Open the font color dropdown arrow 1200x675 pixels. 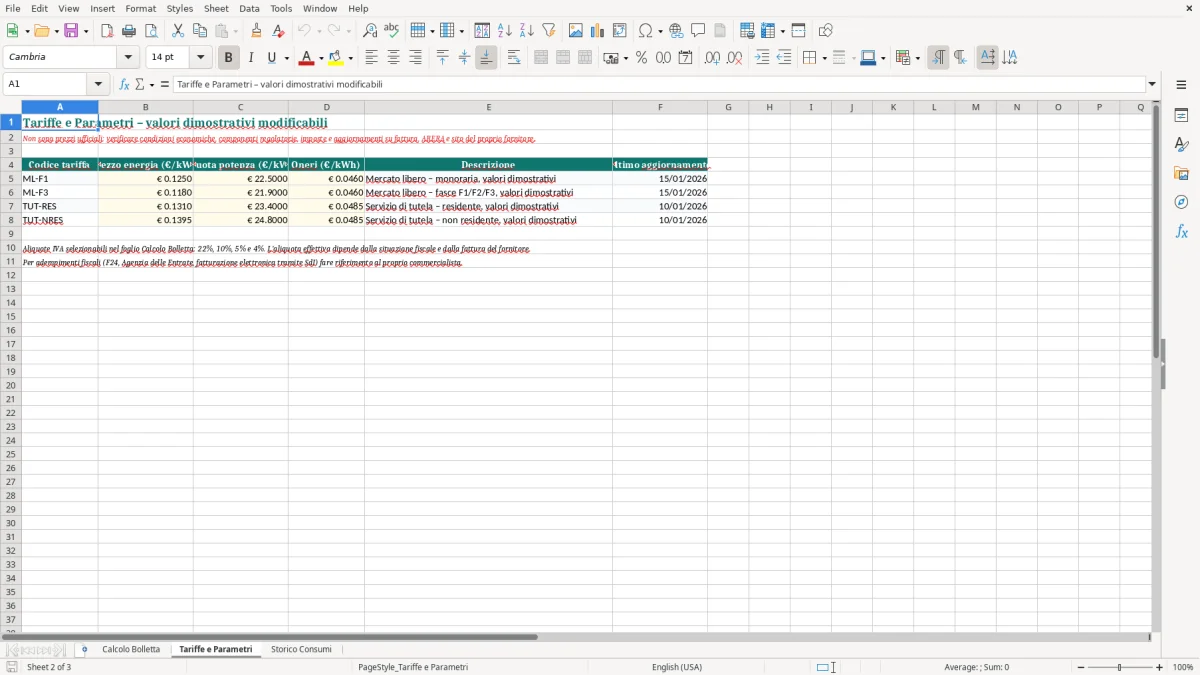tap(320, 58)
